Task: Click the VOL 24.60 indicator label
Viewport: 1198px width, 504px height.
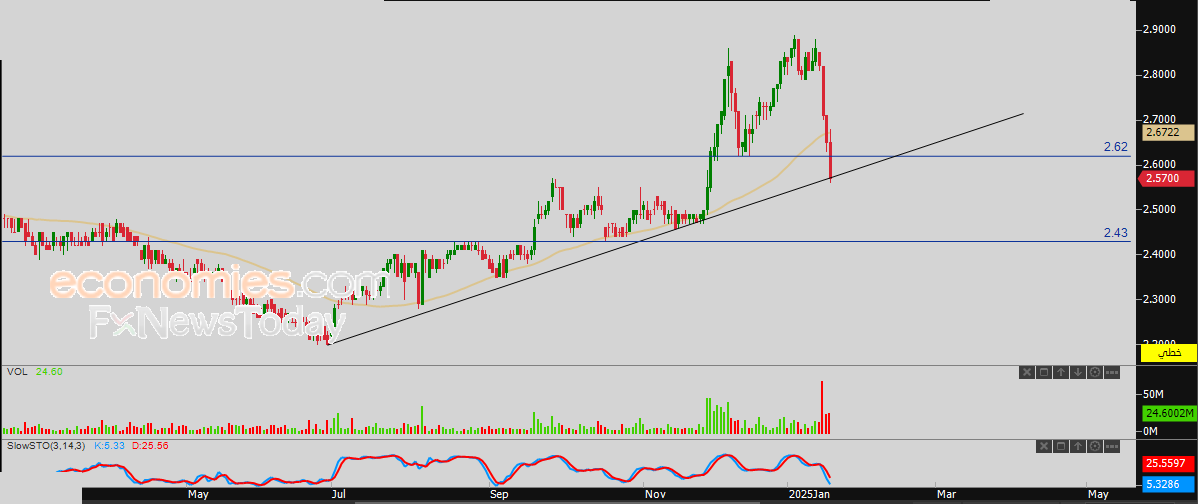Action: pos(34,371)
